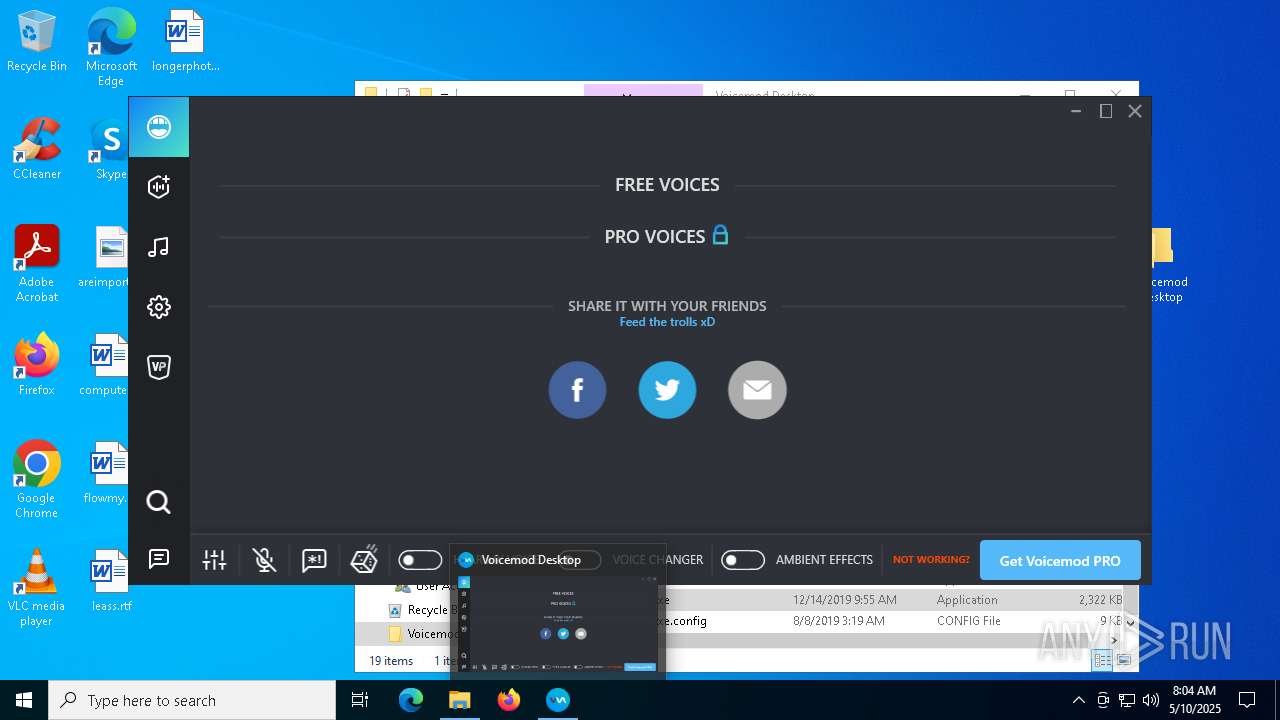1280x720 pixels.
Task: Click the Get Voicemod PRO button
Action: coord(1060,560)
